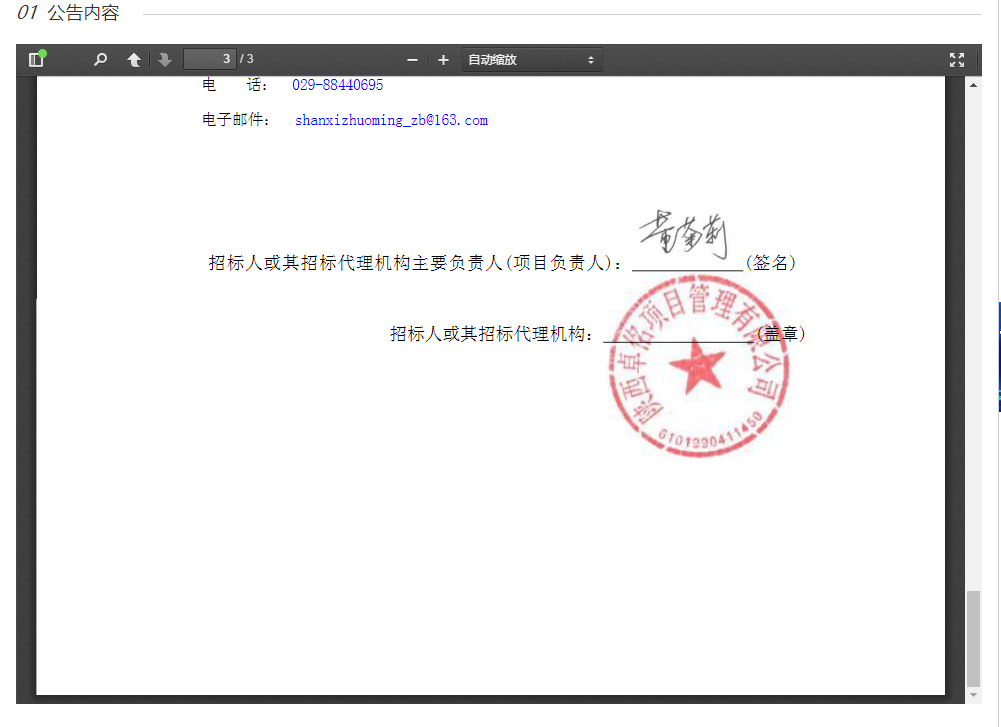Go to previous page with up arrow
Screen dimensions: 1001x727
pyautogui.click(x=134, y=60)
